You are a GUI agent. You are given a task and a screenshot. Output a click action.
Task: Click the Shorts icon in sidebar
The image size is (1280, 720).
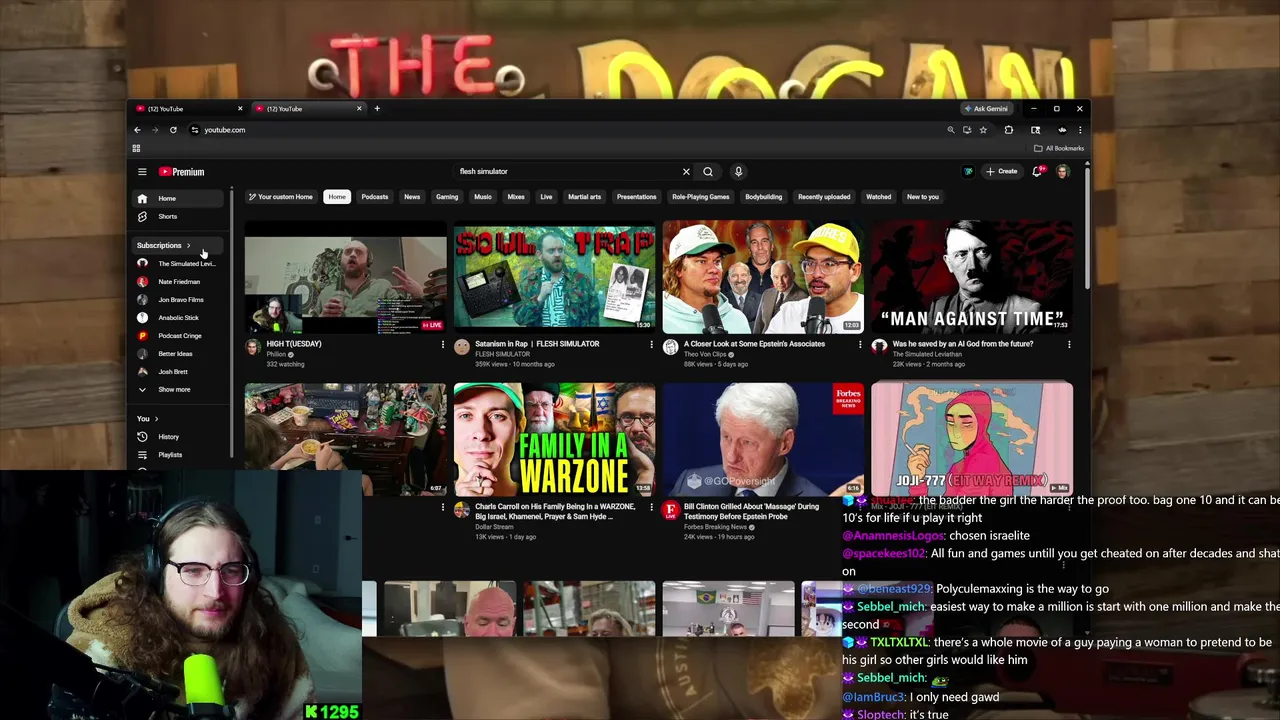[x=142, y=216]
